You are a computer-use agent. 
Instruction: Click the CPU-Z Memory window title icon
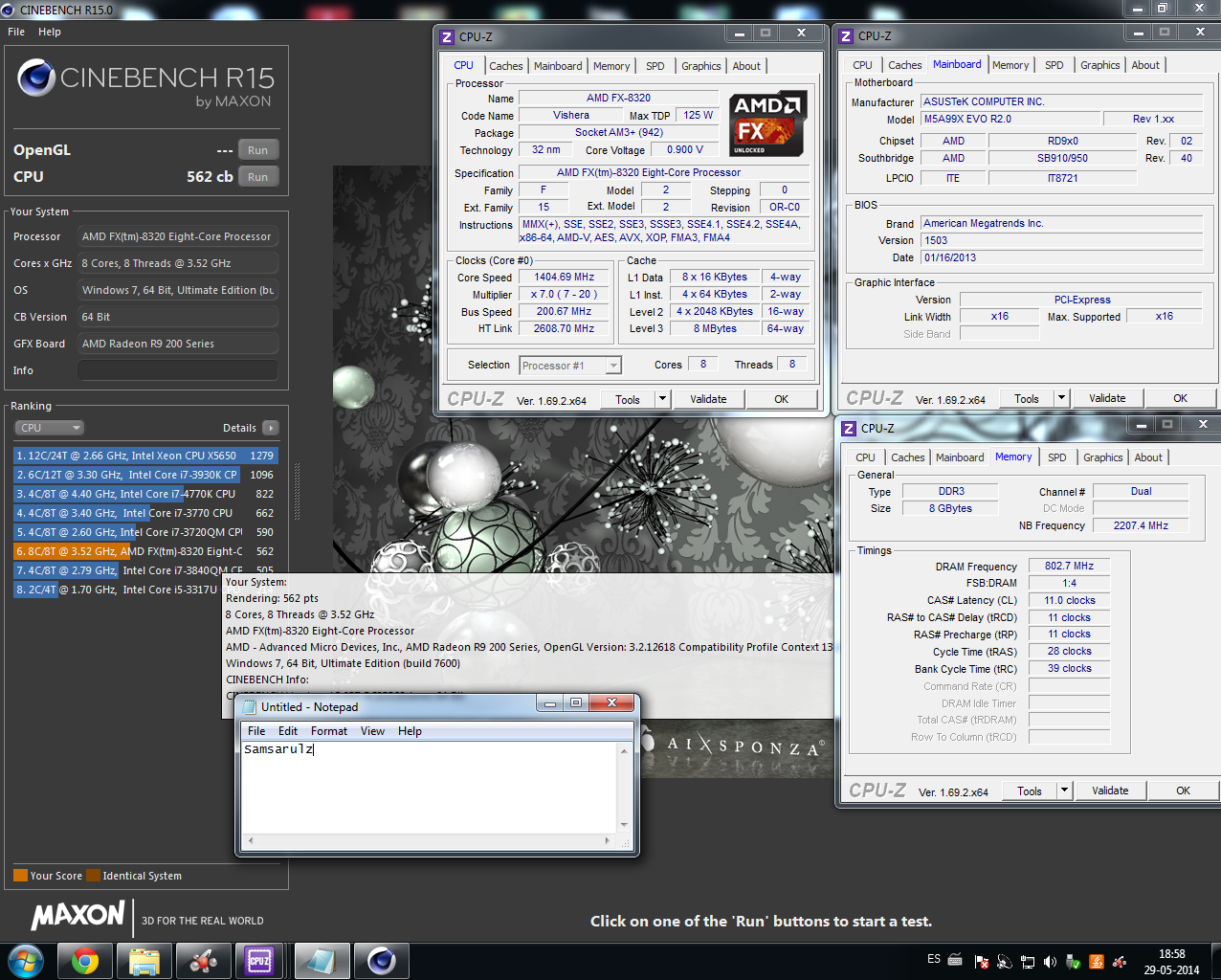(849, 429)
